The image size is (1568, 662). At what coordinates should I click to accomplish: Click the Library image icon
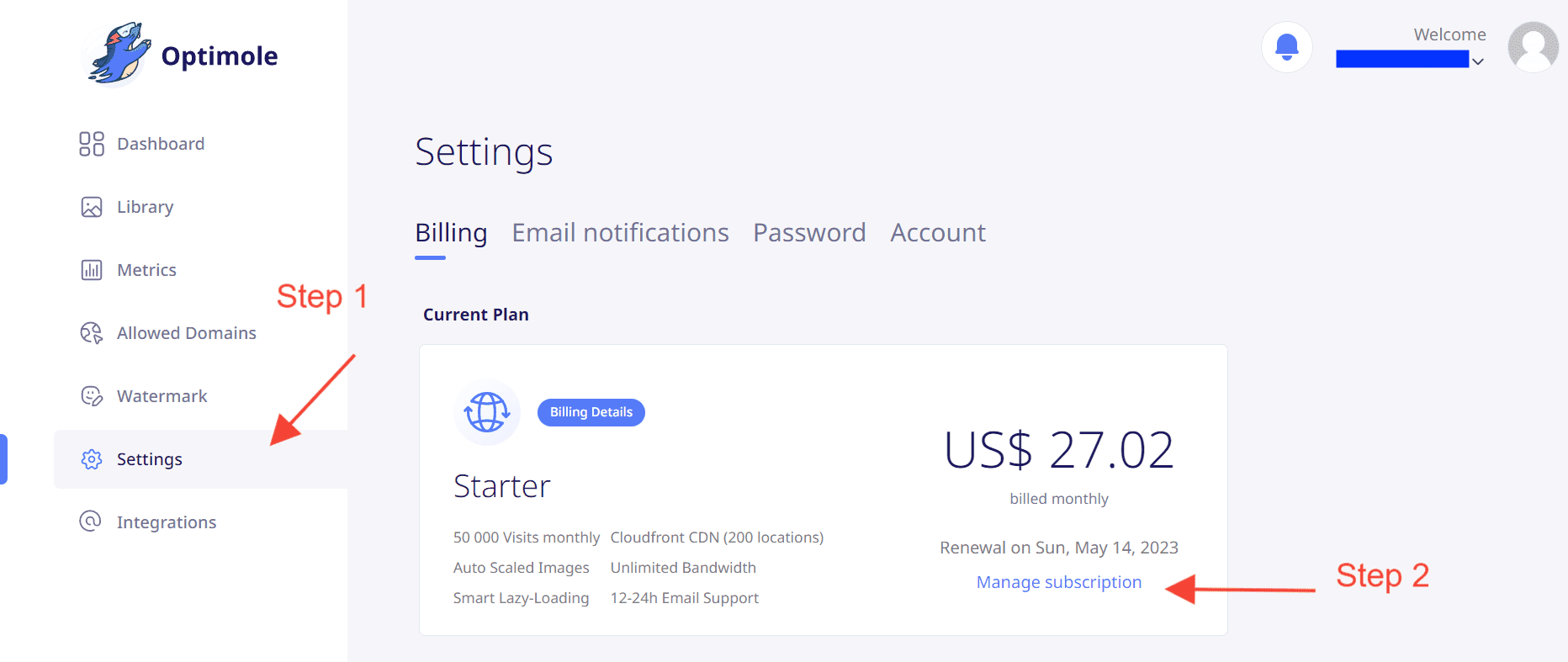click(91, 207)
